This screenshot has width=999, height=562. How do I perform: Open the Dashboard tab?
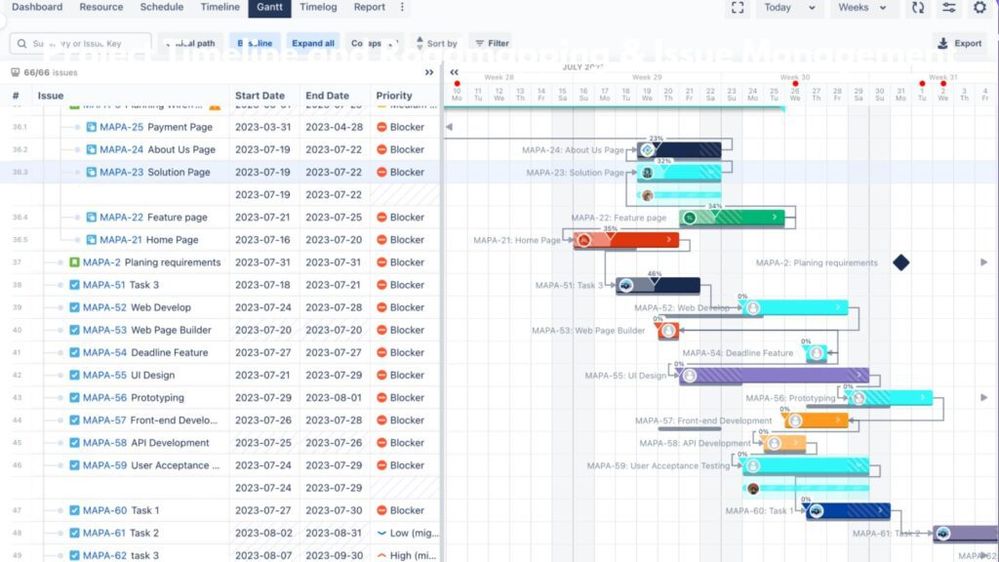click(37, 7)
